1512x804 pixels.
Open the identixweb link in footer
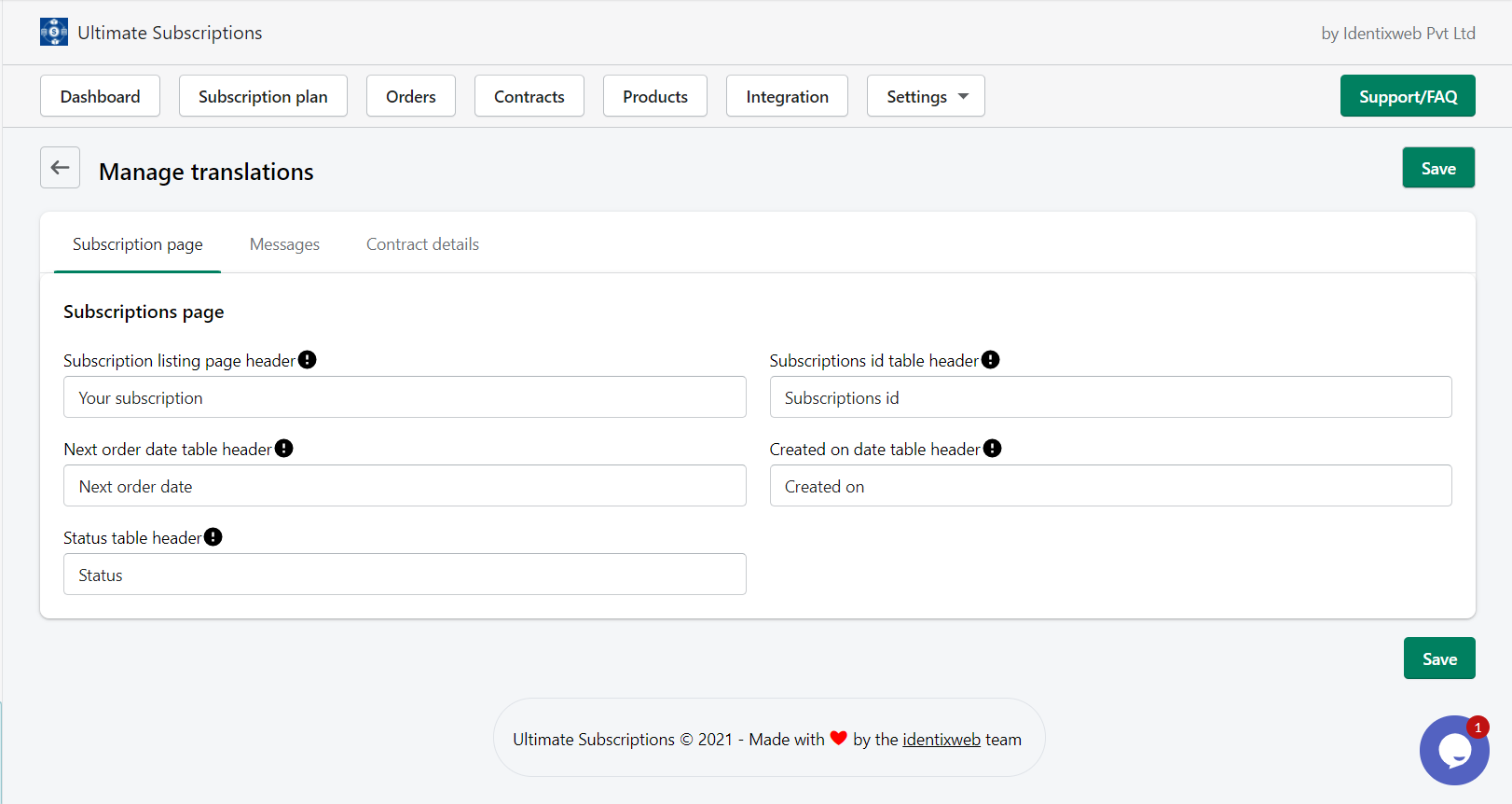tap(942, 740)
